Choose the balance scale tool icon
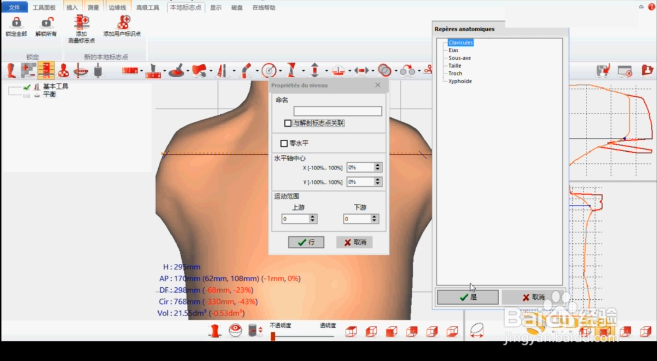This screenshot has height=361, width=657. coord(338,70)
